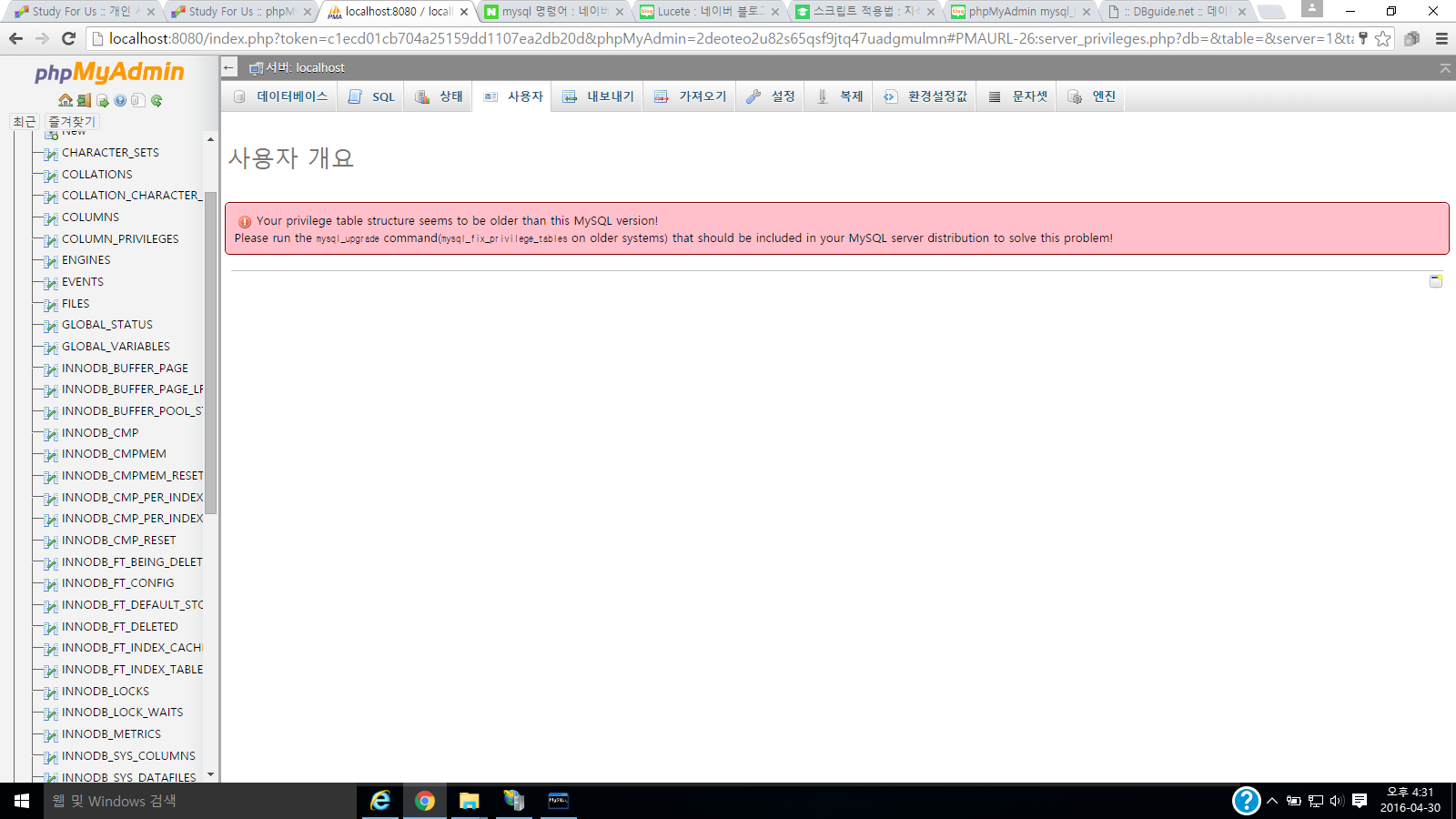Click the 최근 recent tables button
Viewport: 1456px width, 819px height.
point(25,121)
